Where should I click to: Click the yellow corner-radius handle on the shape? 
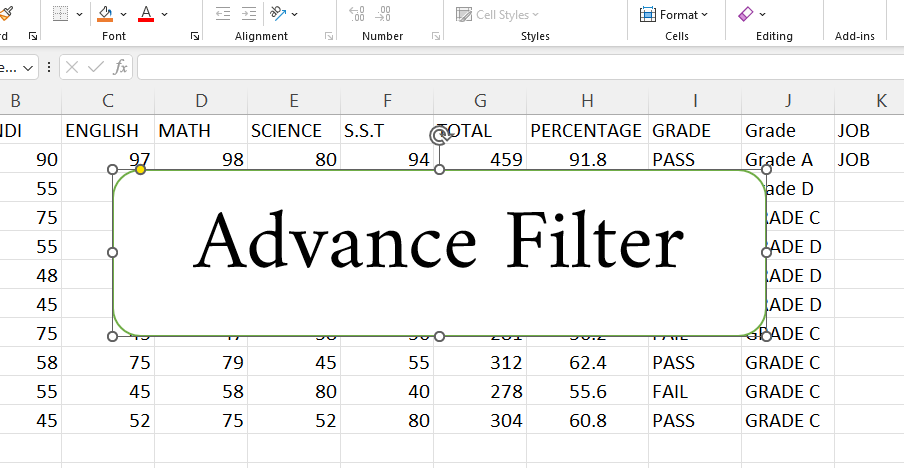point(141,170)
